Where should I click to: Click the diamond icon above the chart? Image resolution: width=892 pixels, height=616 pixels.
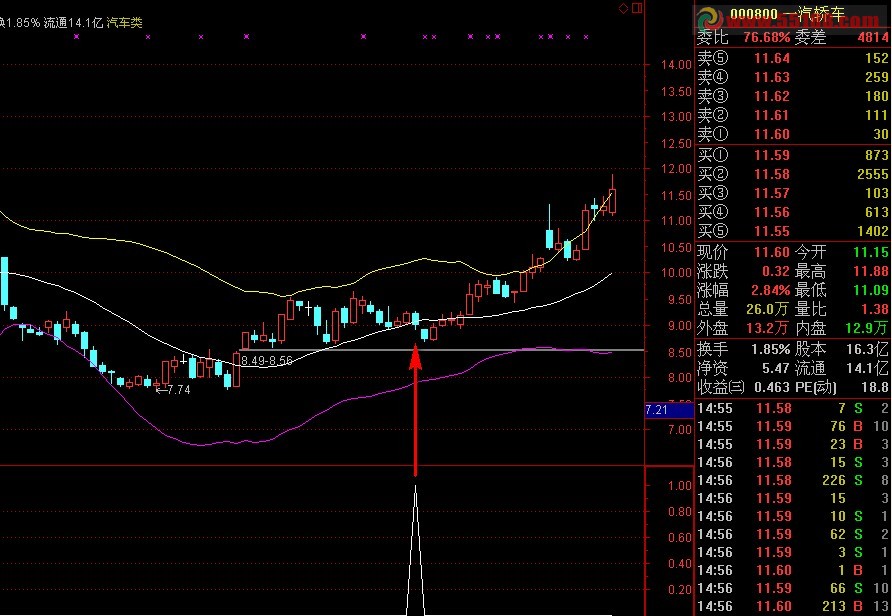click(x=623, y=8)
